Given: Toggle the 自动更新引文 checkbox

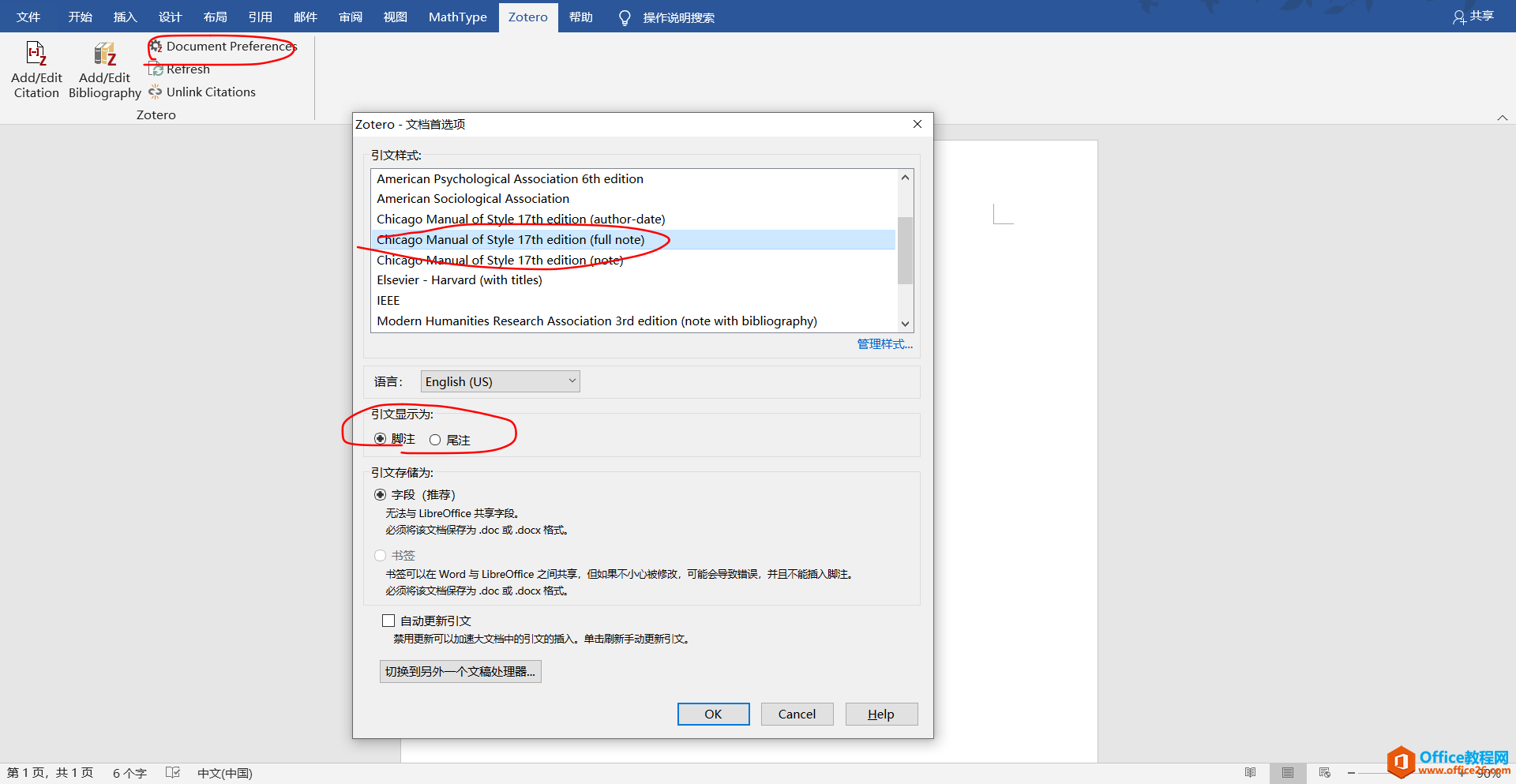Looking at the screenshot, I should point(388,621).
